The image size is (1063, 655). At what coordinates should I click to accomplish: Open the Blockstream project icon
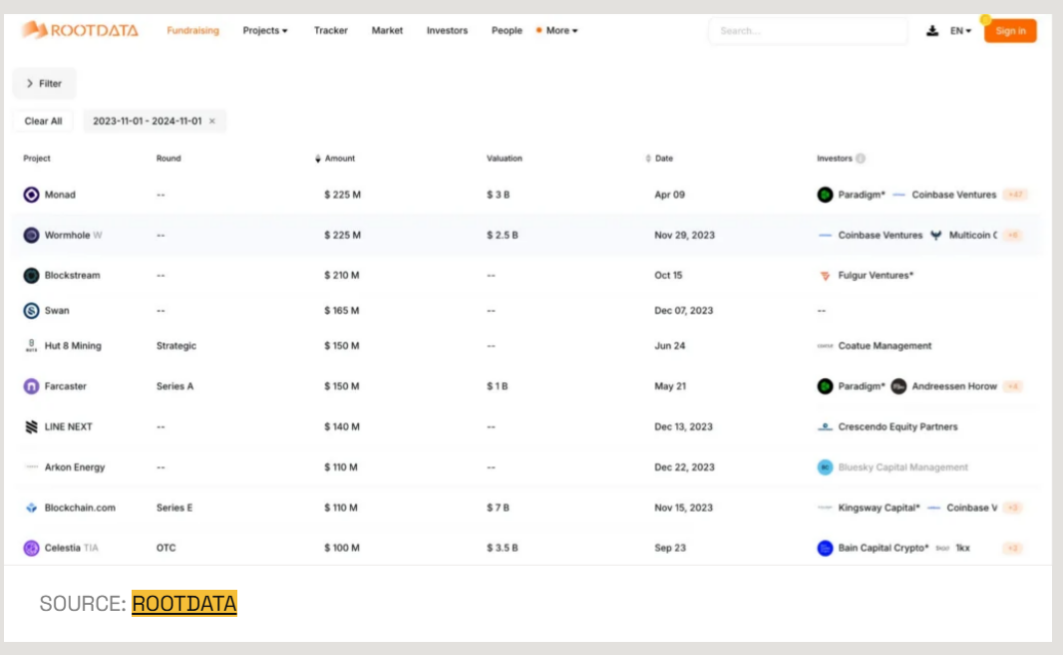coord(31,275)
